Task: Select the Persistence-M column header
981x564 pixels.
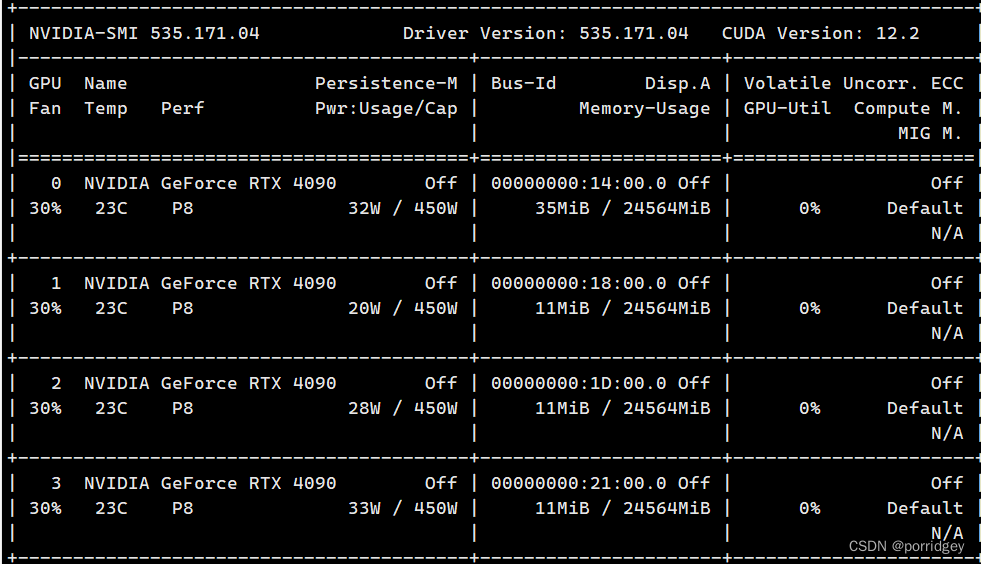Action: click(386, 83)
